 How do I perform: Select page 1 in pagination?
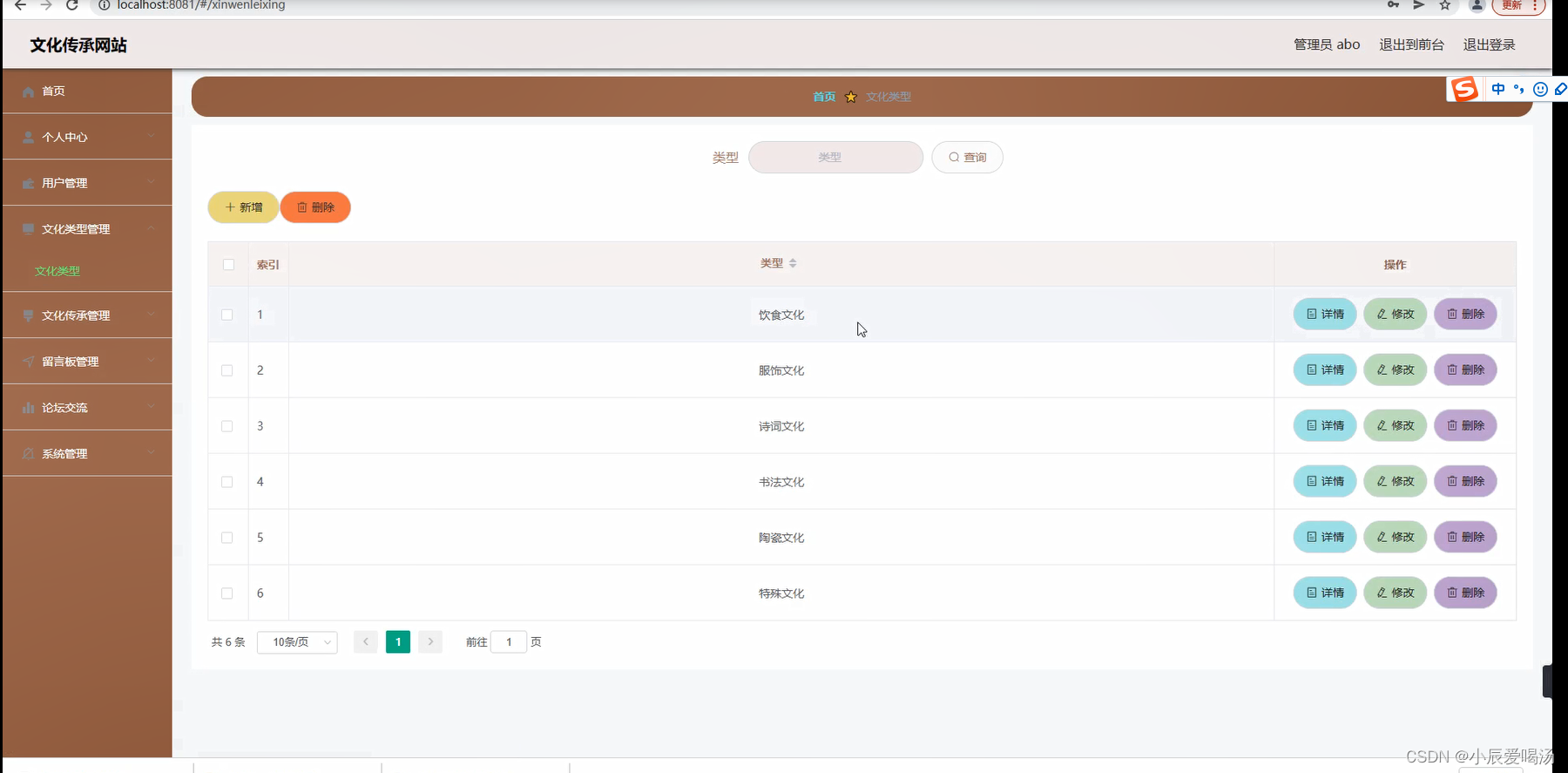(x=398, y=641)
